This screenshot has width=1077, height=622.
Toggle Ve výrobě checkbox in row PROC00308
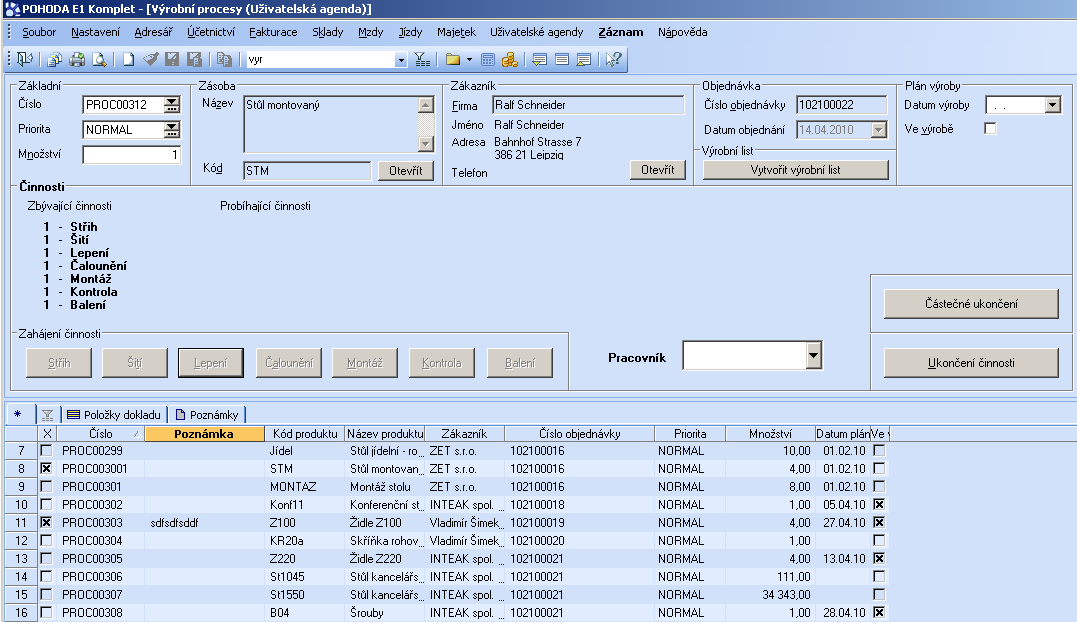pos(879,612)
